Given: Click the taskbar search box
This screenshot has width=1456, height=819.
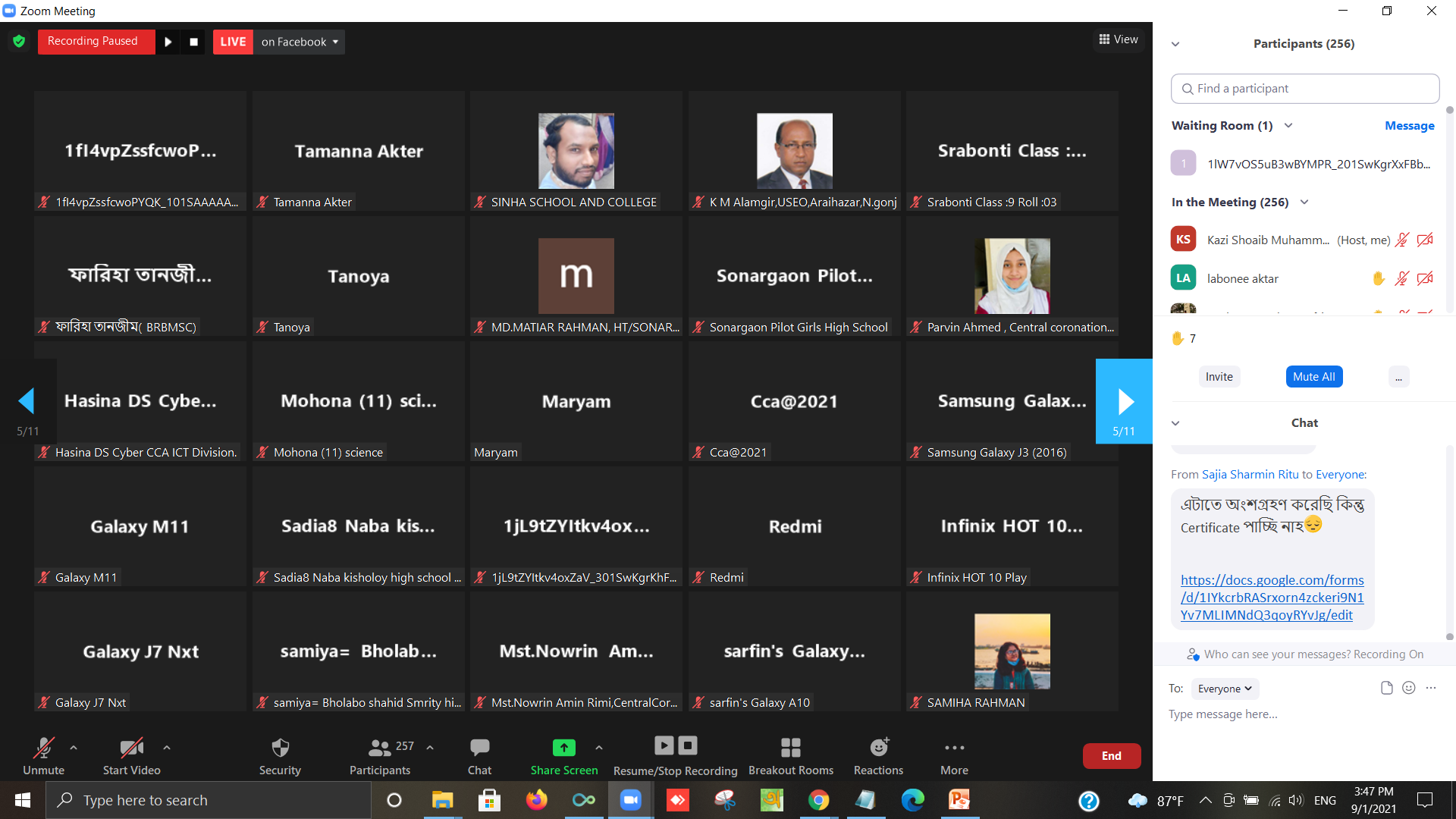Looking at the screenshot, I should (x=209, y=800).
